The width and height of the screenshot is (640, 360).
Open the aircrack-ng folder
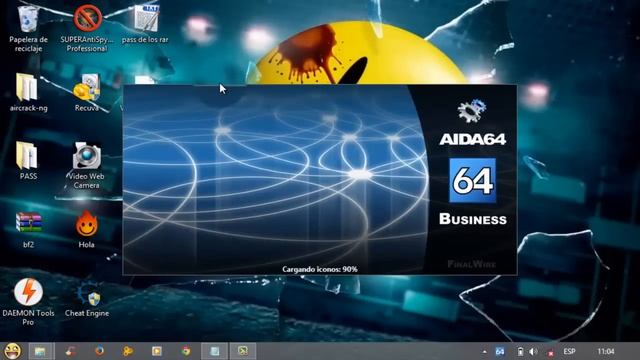(28, 92)
